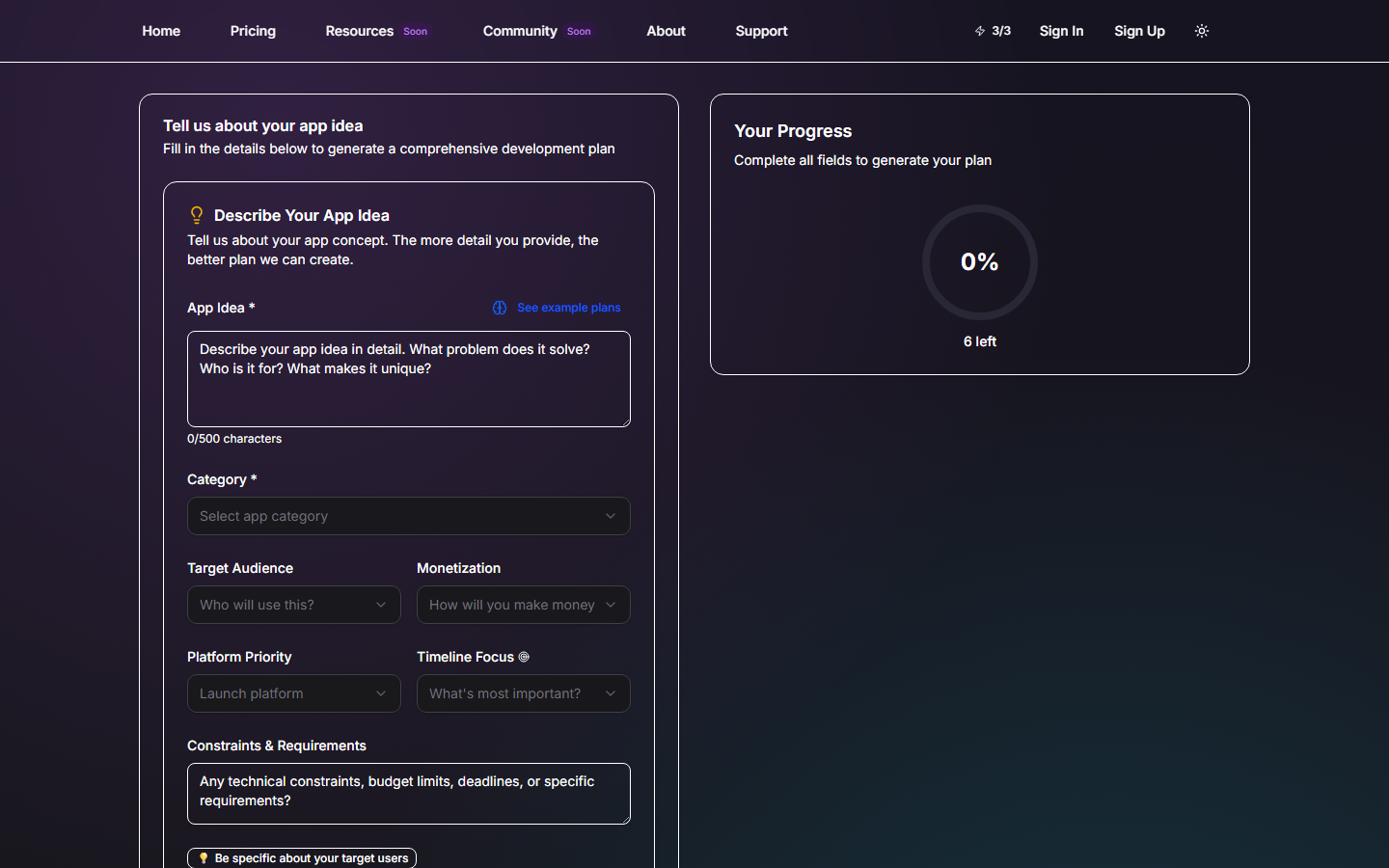
Task: Open the Pricing page
Action: [253, 31]
